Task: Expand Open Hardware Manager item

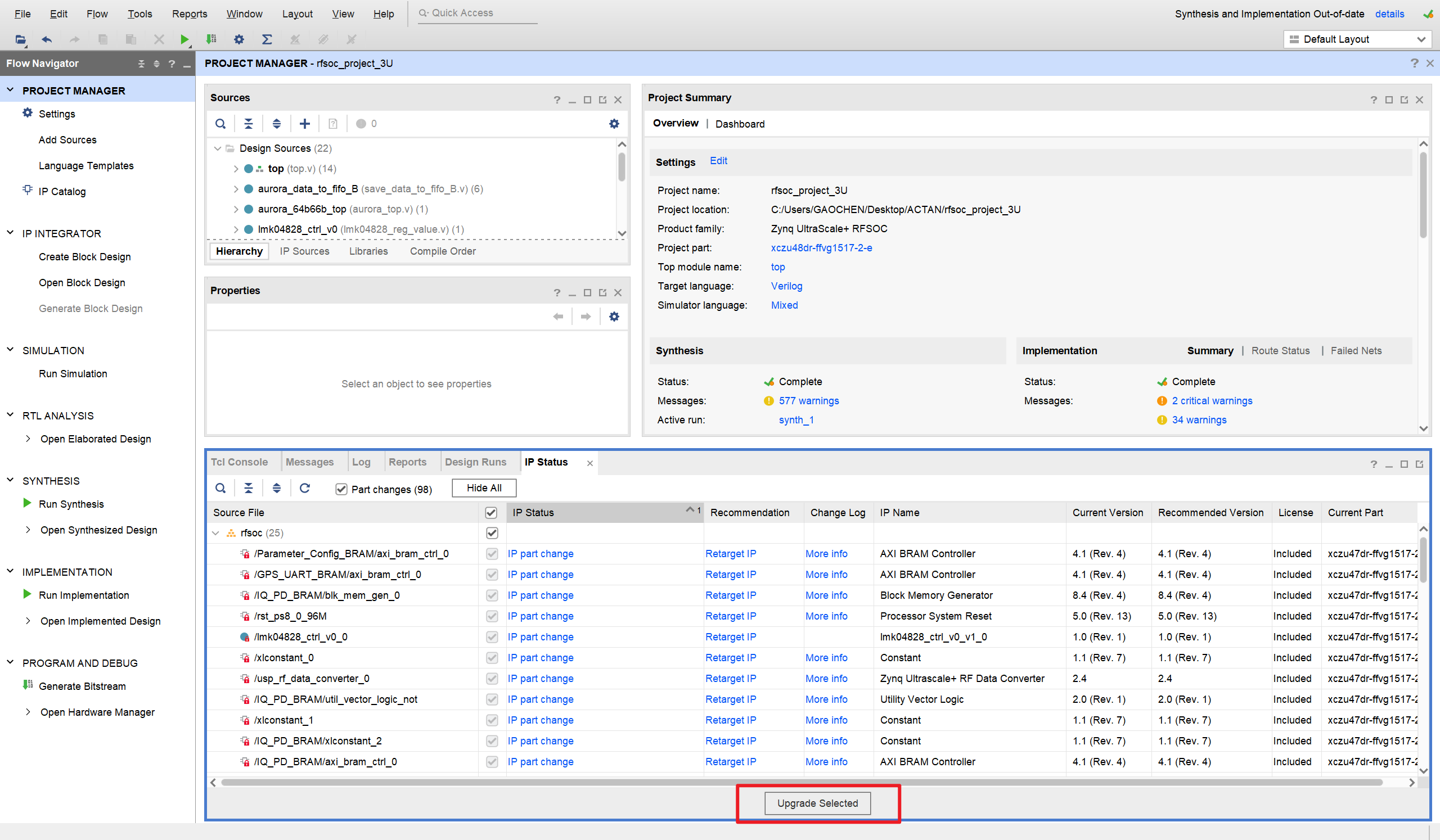Action: click(28, 712)
